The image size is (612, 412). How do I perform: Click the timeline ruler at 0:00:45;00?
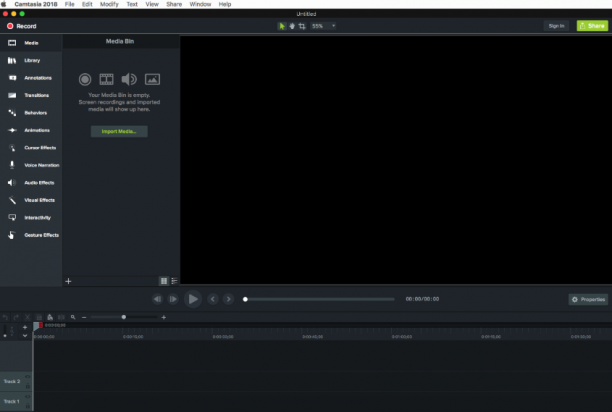click(313, 337)
